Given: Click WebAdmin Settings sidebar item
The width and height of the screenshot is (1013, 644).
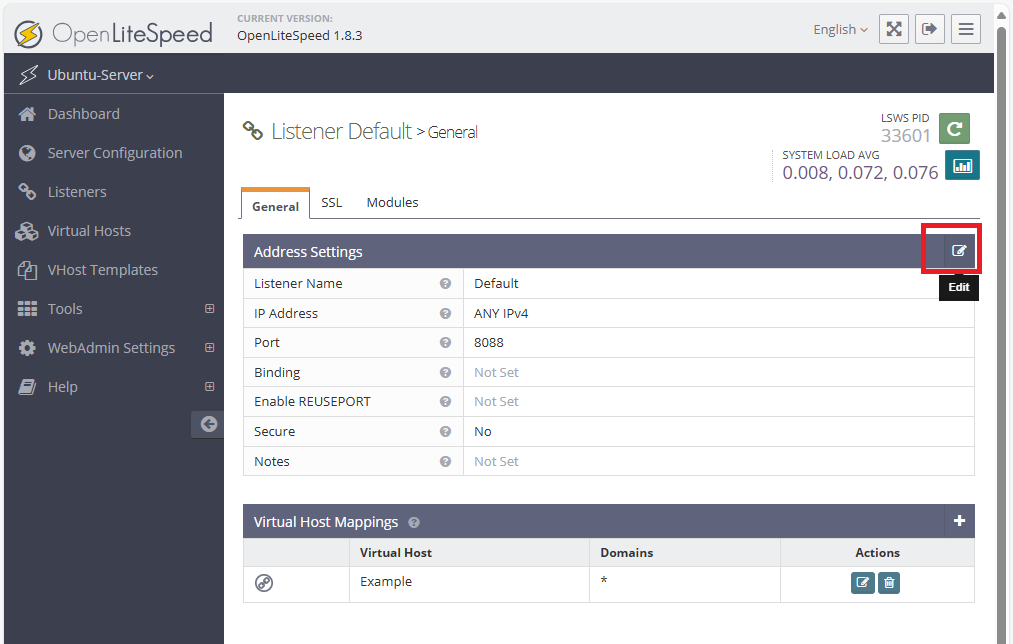Looking at the screenshot, I should (111, 348).
